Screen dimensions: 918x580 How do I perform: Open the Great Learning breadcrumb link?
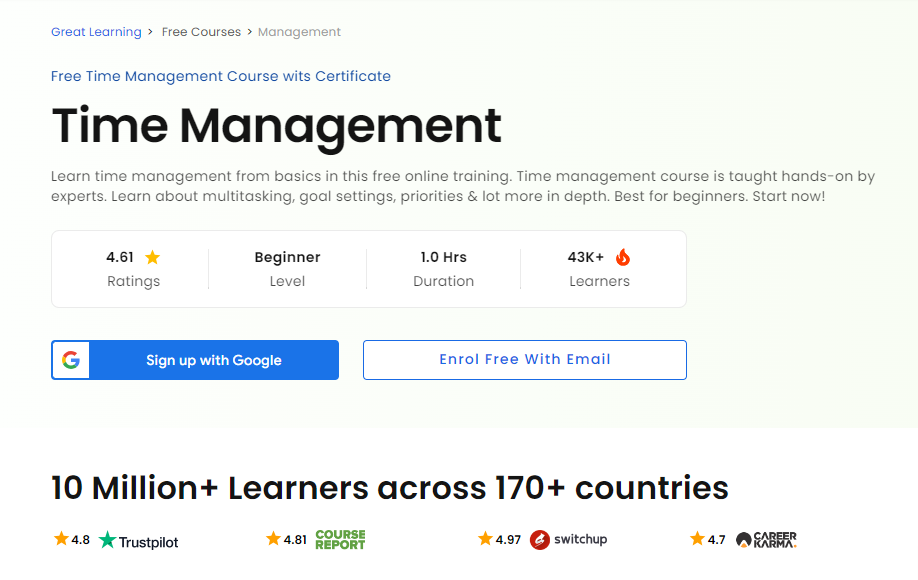point(96,32)
